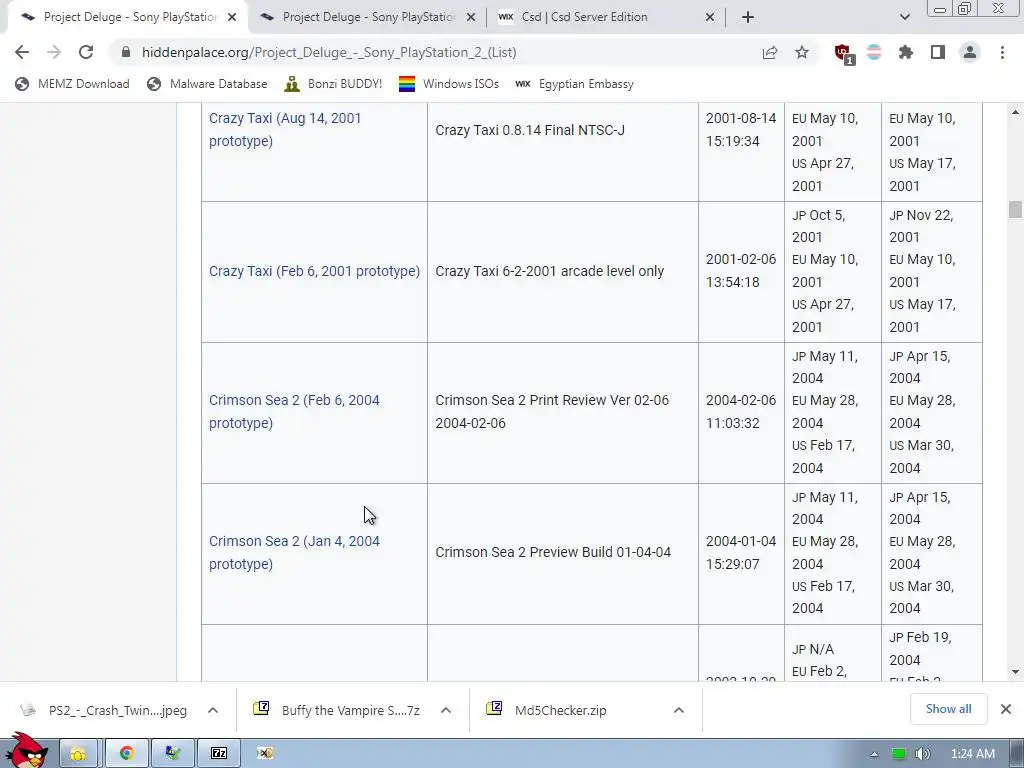Screen dimensions: 1024x768
Task: Open uBlock Origin extension icon
Action: point(844,54)
